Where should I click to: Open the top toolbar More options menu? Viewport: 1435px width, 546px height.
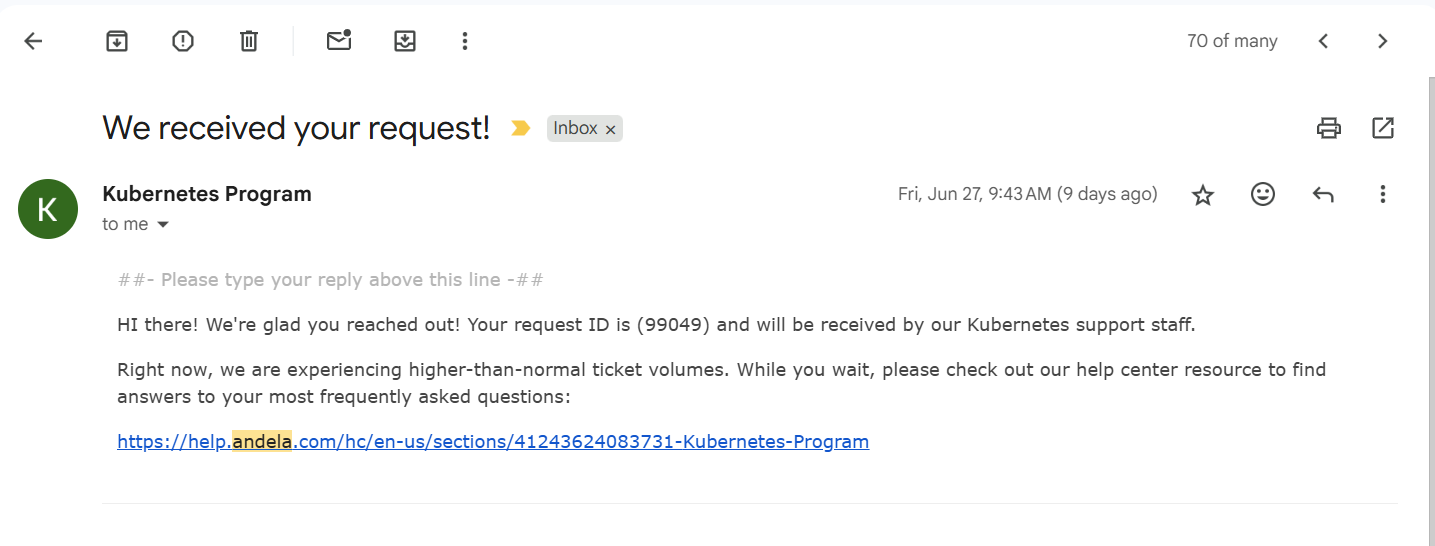[x=464, y=41]
